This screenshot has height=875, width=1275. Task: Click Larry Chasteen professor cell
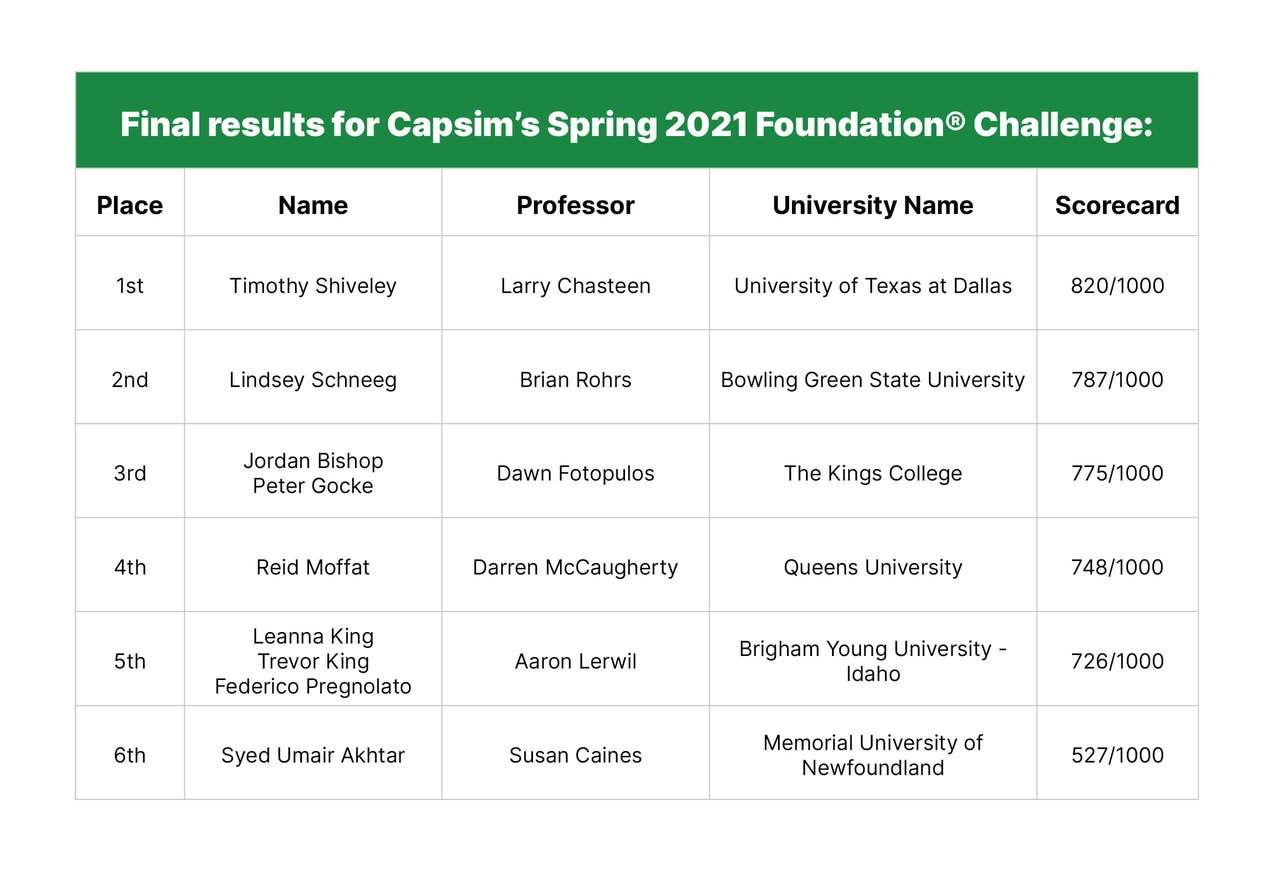[x=575, y=286]
